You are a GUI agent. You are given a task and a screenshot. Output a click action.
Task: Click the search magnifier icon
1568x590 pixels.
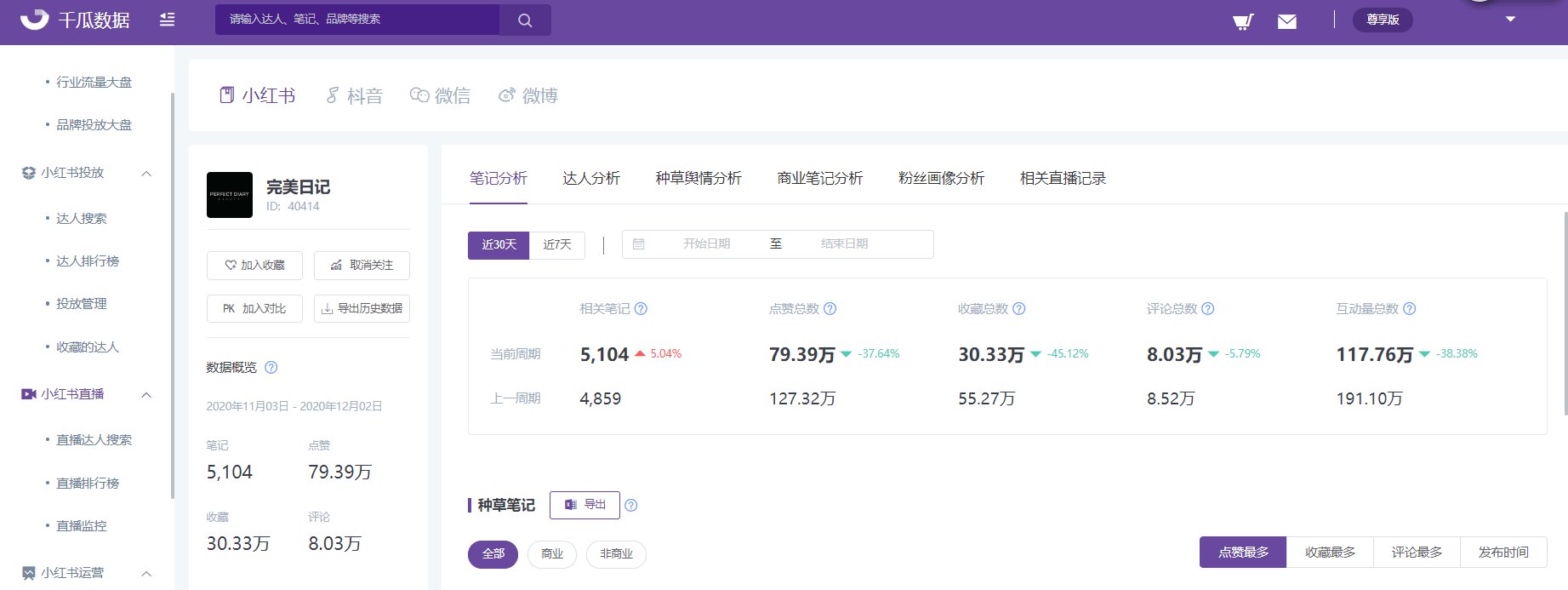525,20
